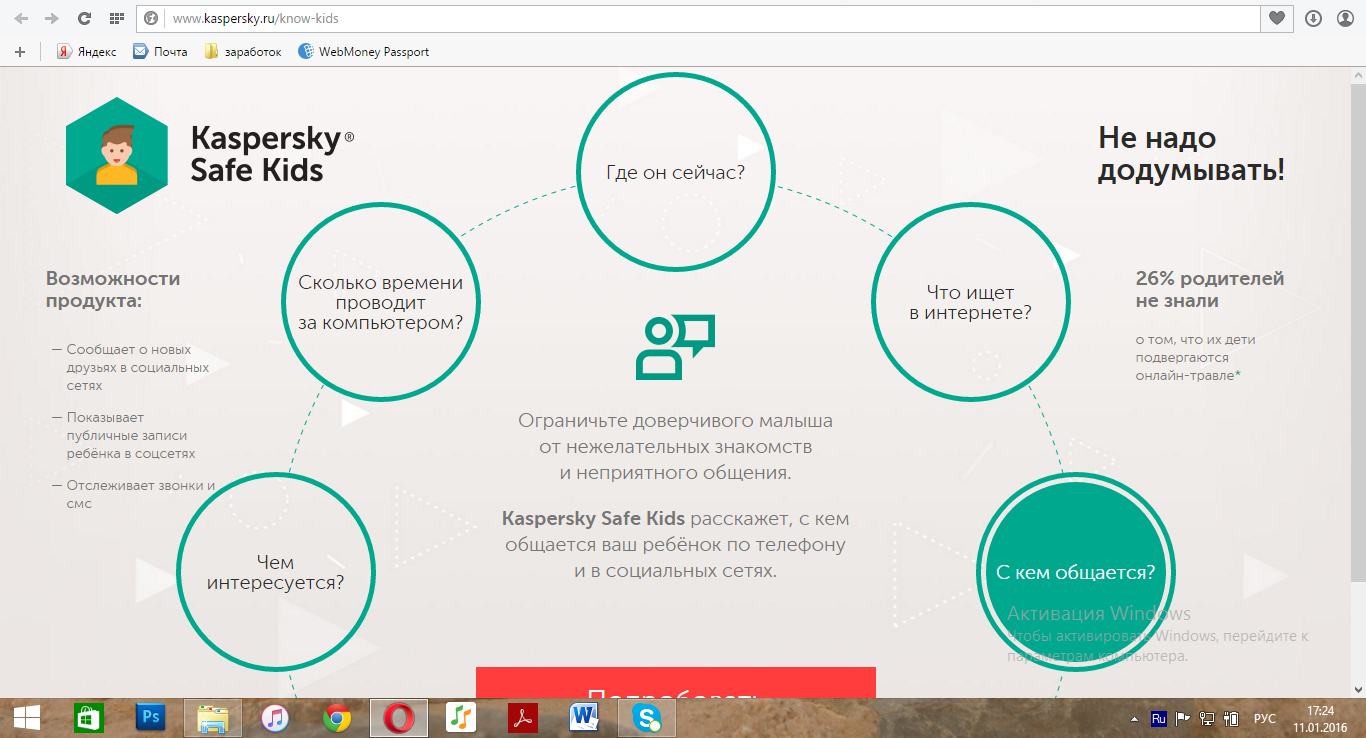Open the WebMoney Passport bookmark
Image resolution: width=1366 pixels, height=738 pixels.
(x=364, y=51)
